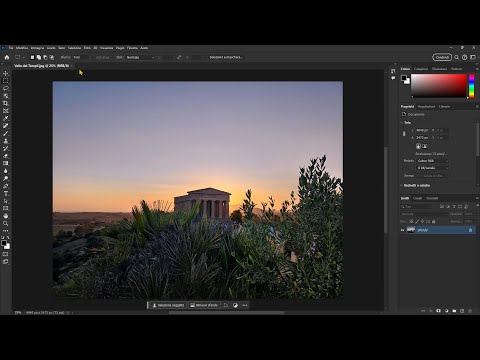Viewport: 480px width, 360px height.
Task: Click Rimuovi sfondo in contextual bar
Action: pos(204,305)
